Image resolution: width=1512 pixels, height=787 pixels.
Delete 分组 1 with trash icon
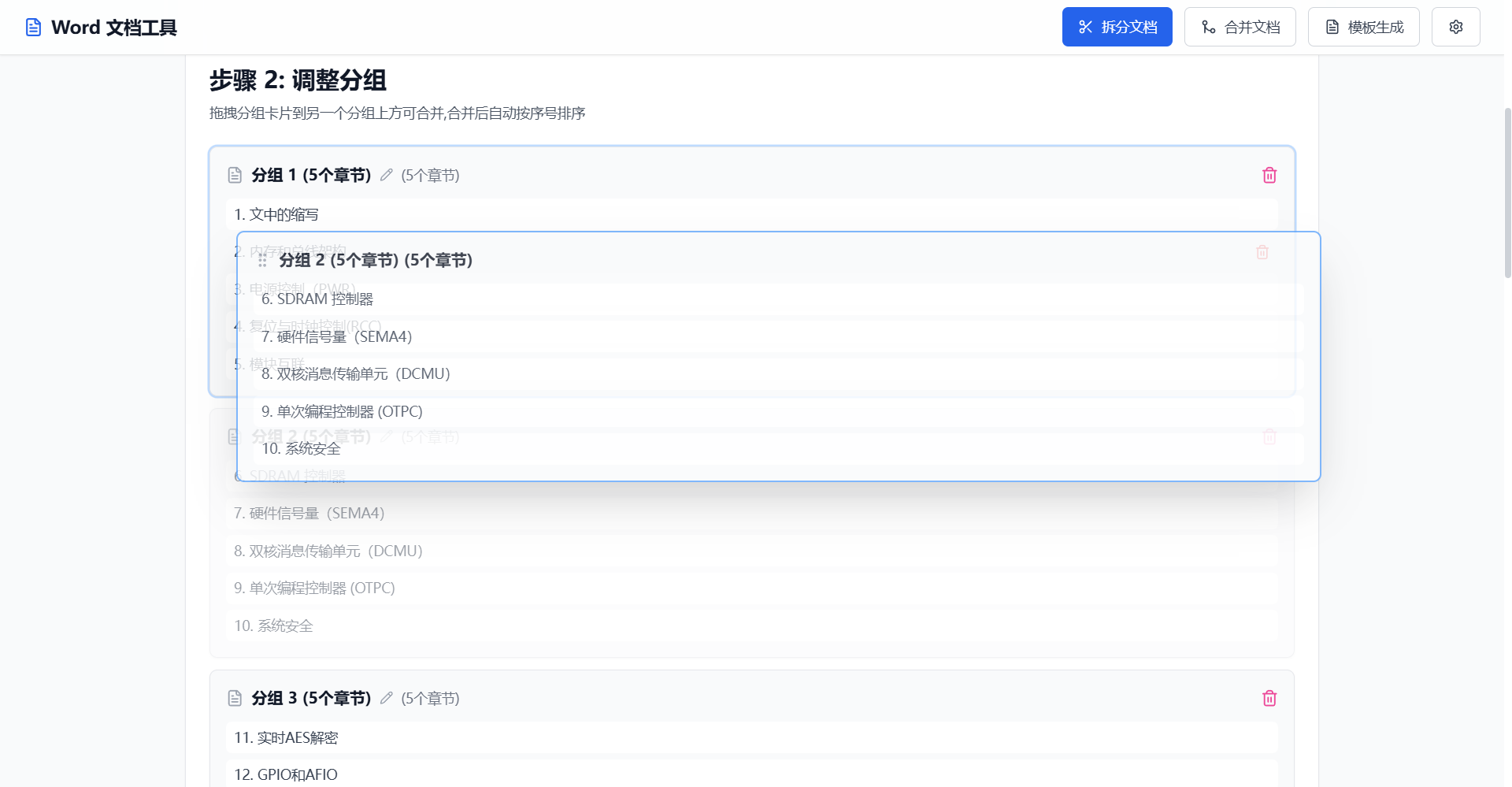(x=1269, y=175)
